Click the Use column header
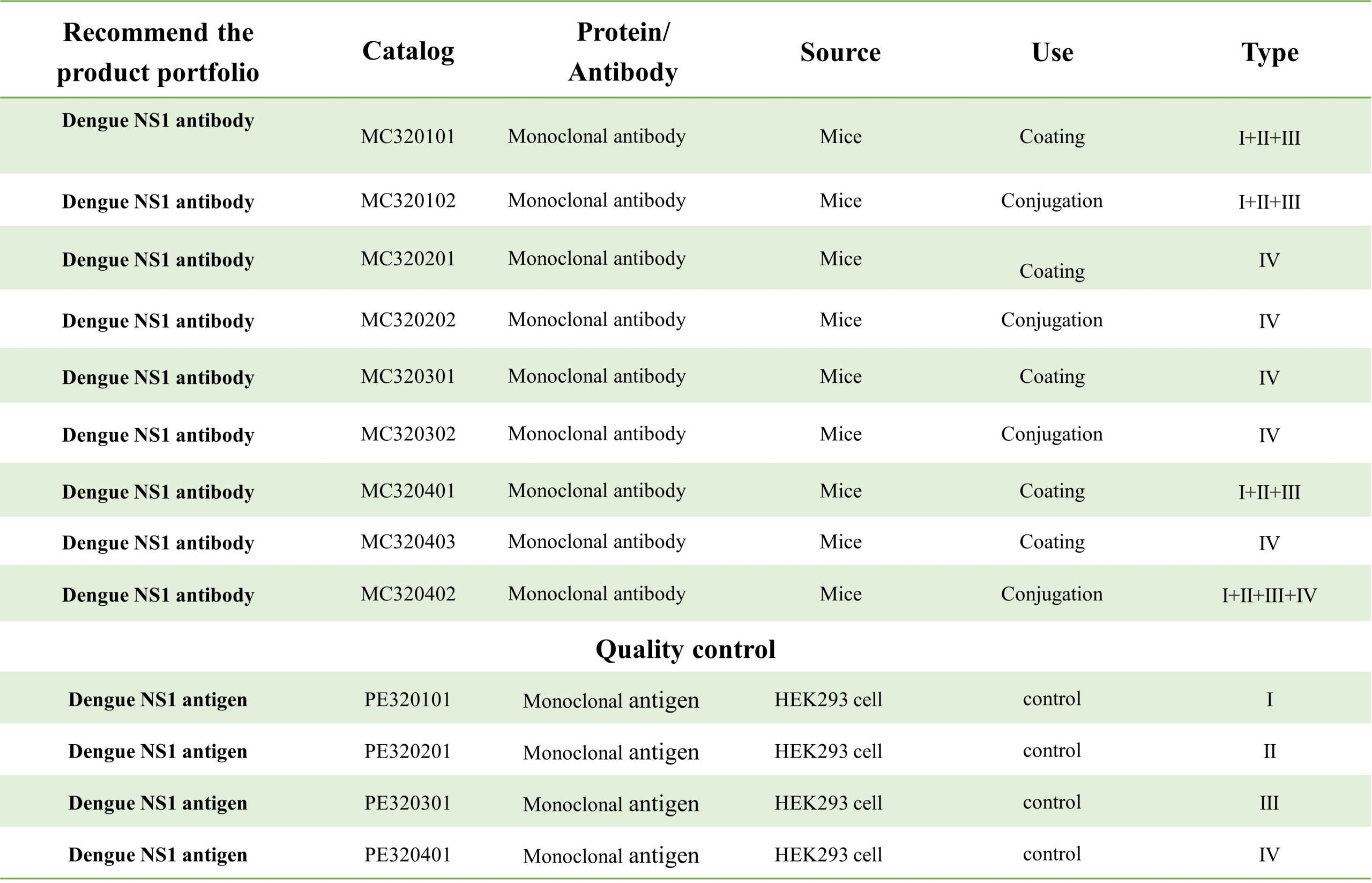This screenshot has width=1372, height=883. pos(1052,53)
